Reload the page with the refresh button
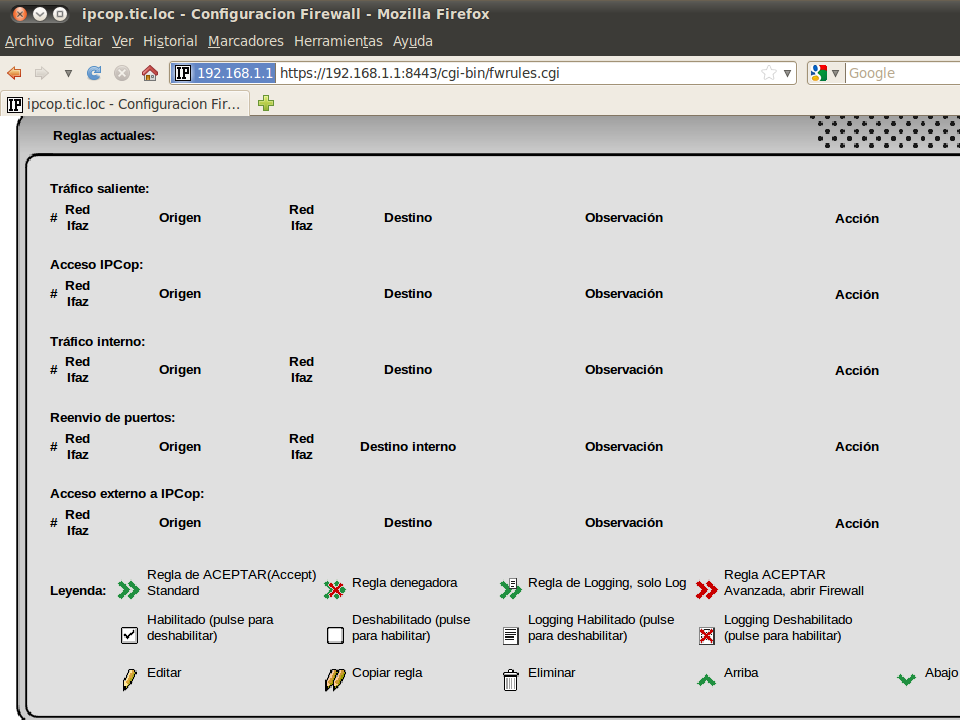The image size is (960, 720). click(x=94, y=73)
